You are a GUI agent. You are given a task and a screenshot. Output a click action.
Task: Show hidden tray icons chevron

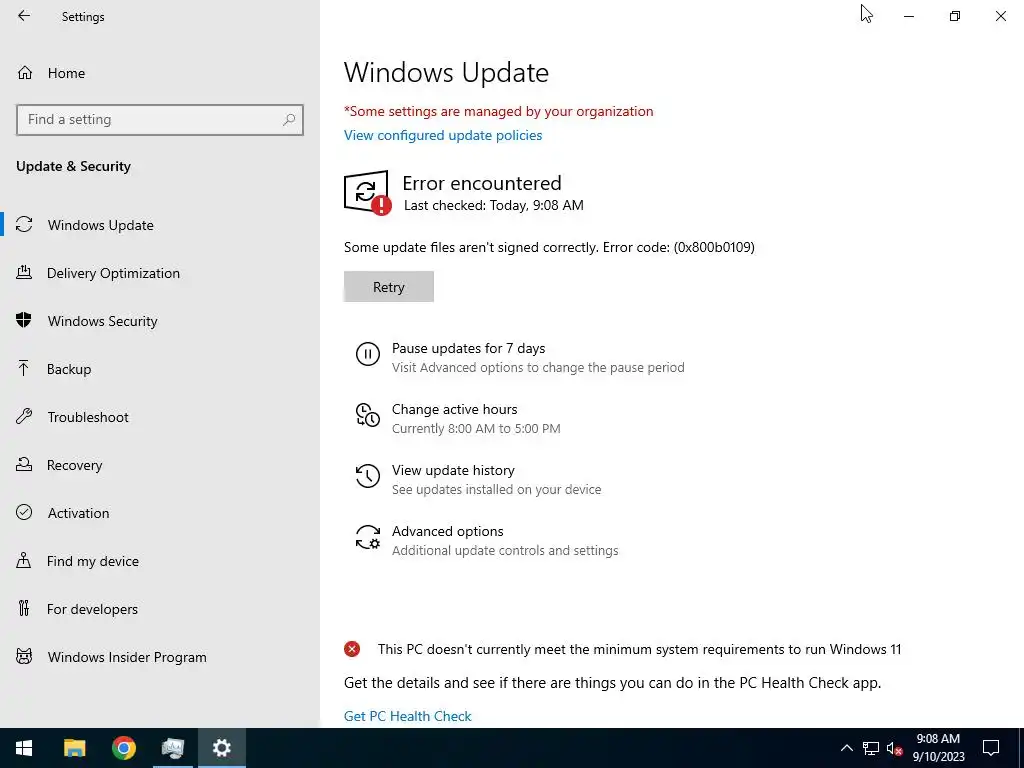point(846,748)
